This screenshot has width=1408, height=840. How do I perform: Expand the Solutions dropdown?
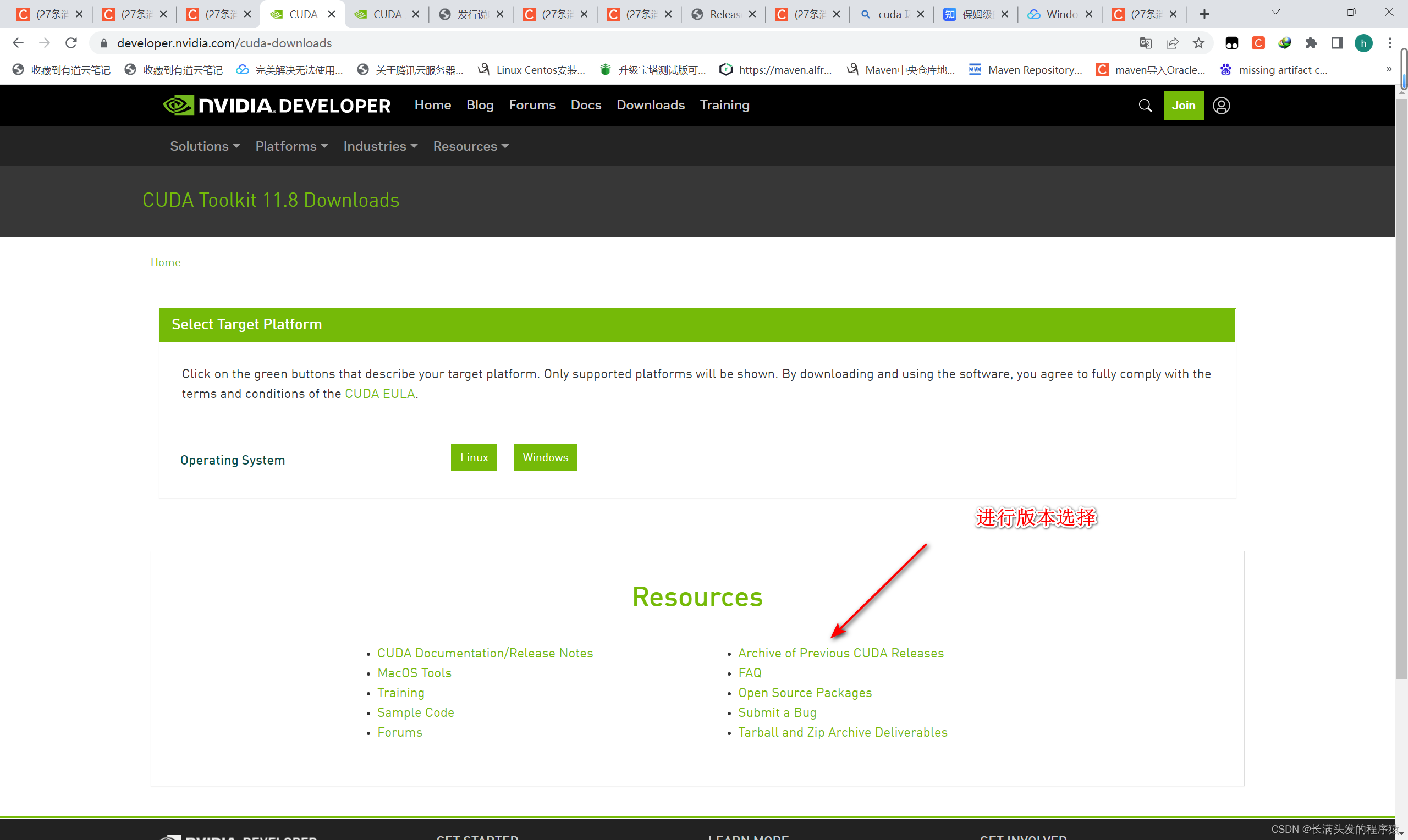(205, 146)
